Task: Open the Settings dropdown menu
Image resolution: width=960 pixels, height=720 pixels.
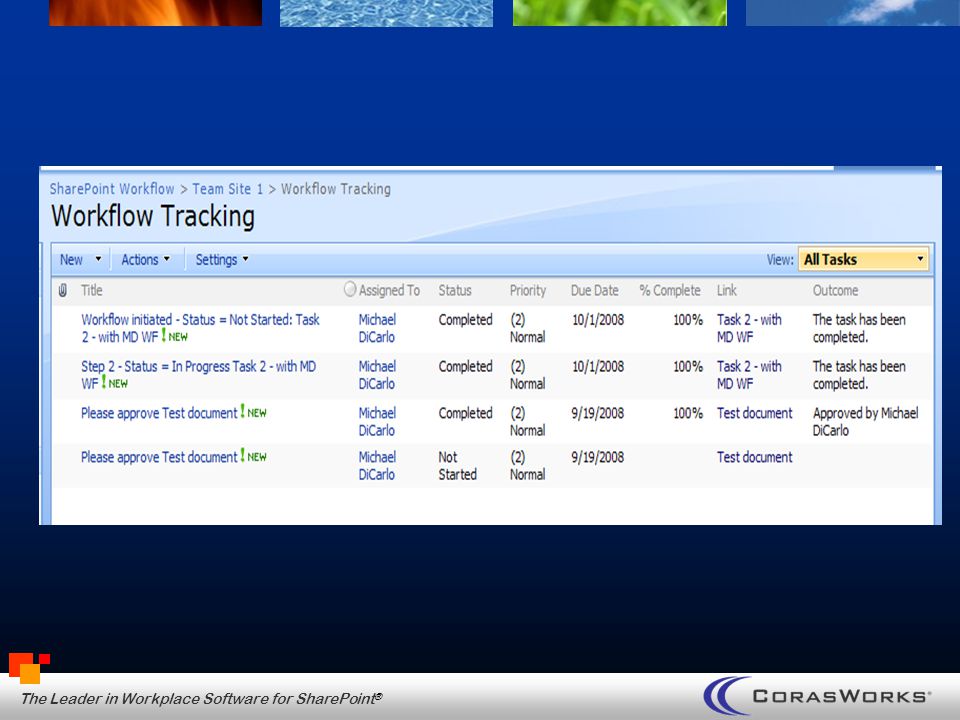Action: 222,260
